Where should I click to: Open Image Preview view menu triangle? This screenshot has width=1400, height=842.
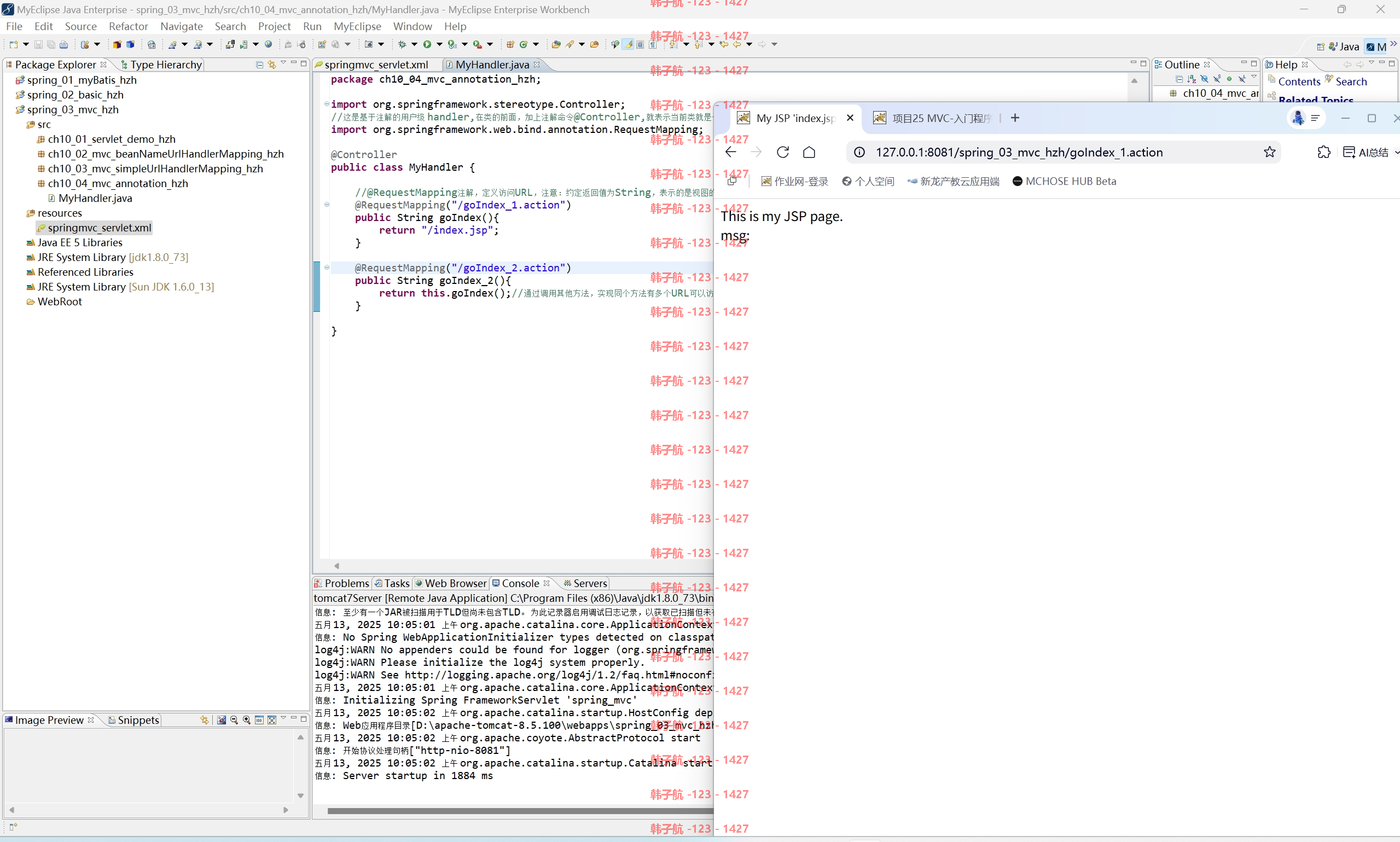tap(283, 718)
